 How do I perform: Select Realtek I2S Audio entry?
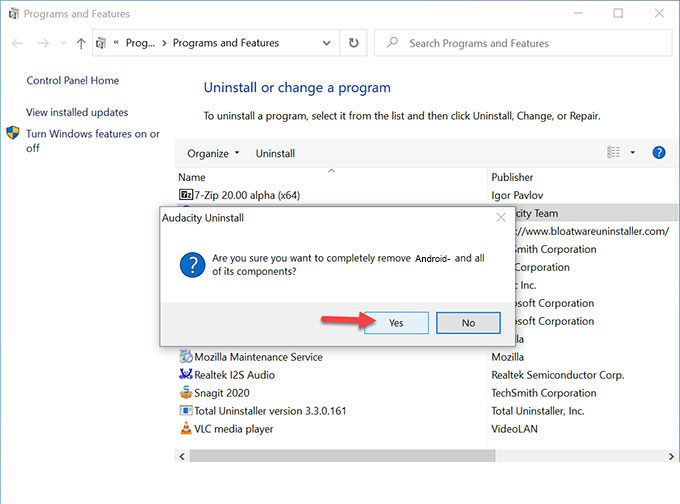[235, 375]
